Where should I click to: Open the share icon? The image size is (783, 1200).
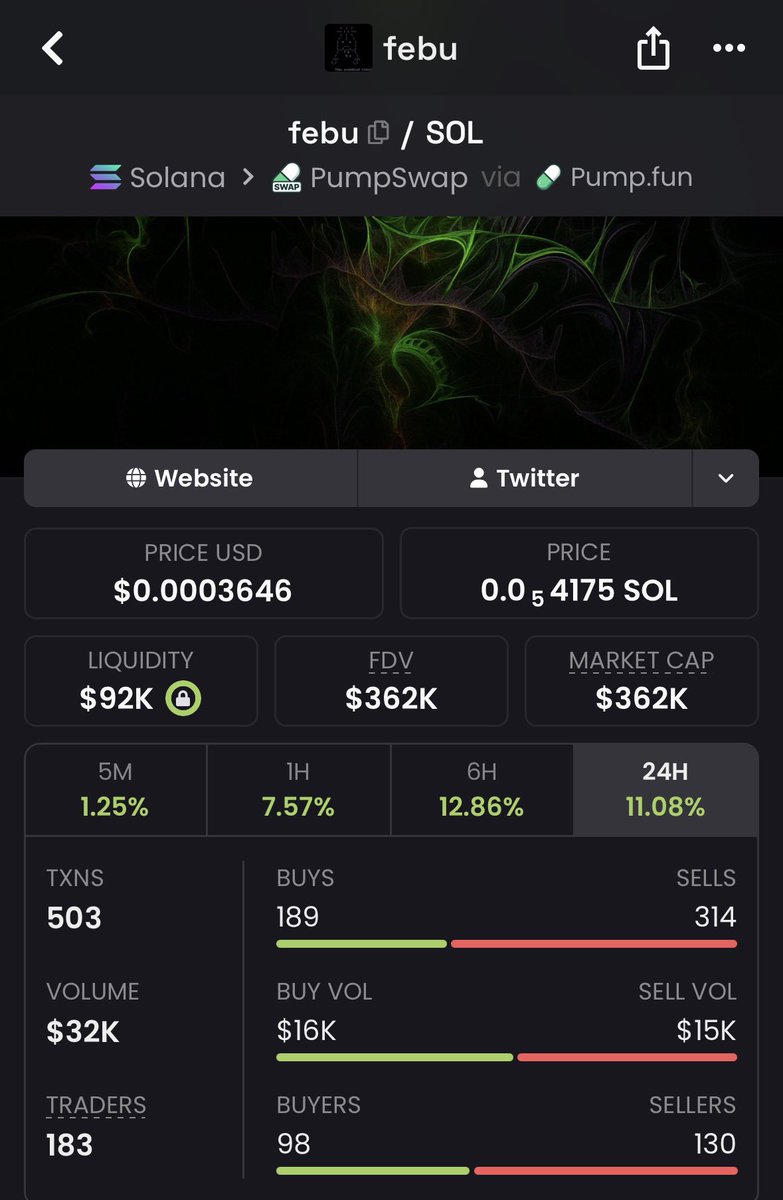[653, 47]
